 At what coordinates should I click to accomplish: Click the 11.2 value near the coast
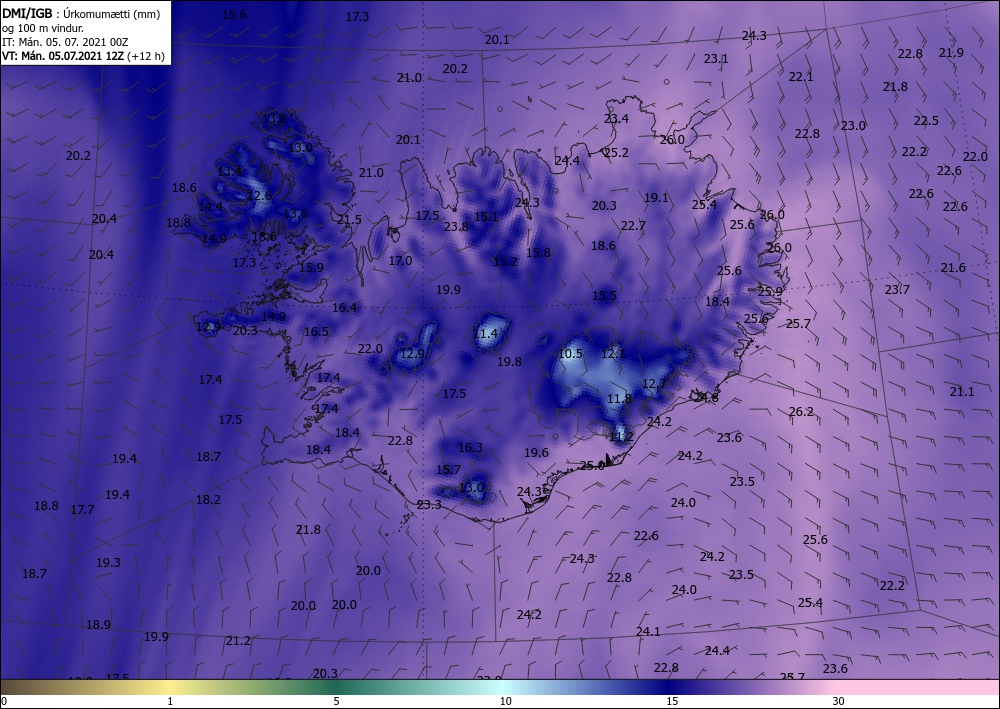point(621,437)
